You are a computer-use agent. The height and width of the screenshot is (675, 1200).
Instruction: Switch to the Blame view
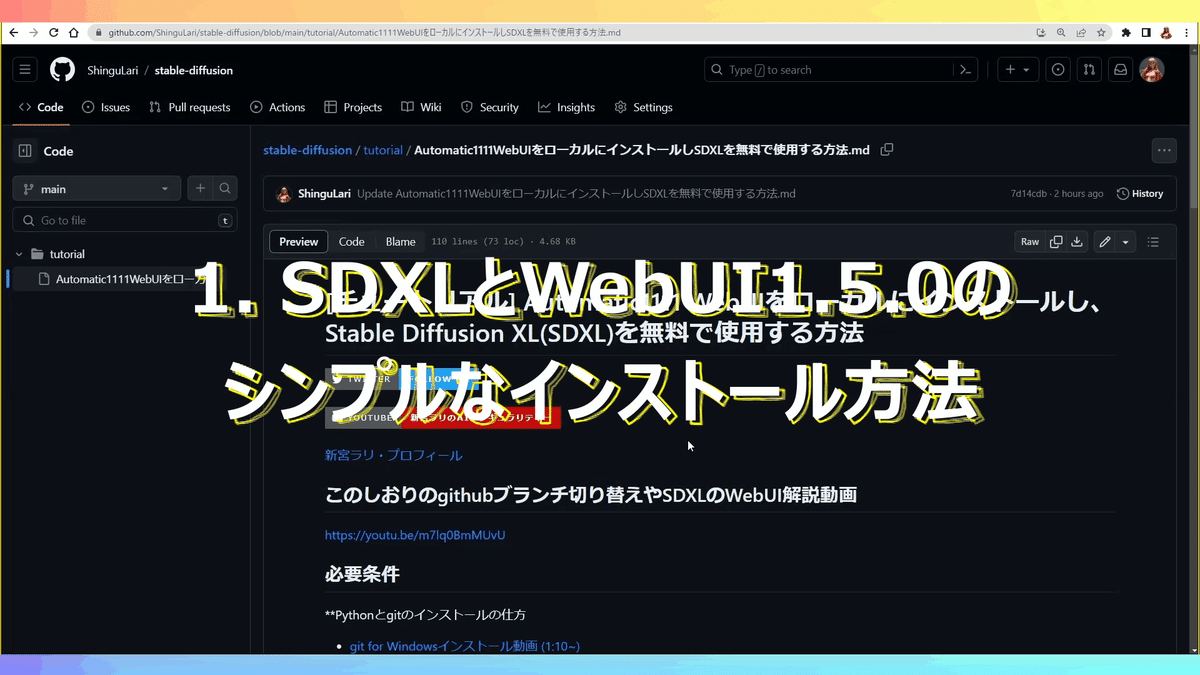coord(401,241)
